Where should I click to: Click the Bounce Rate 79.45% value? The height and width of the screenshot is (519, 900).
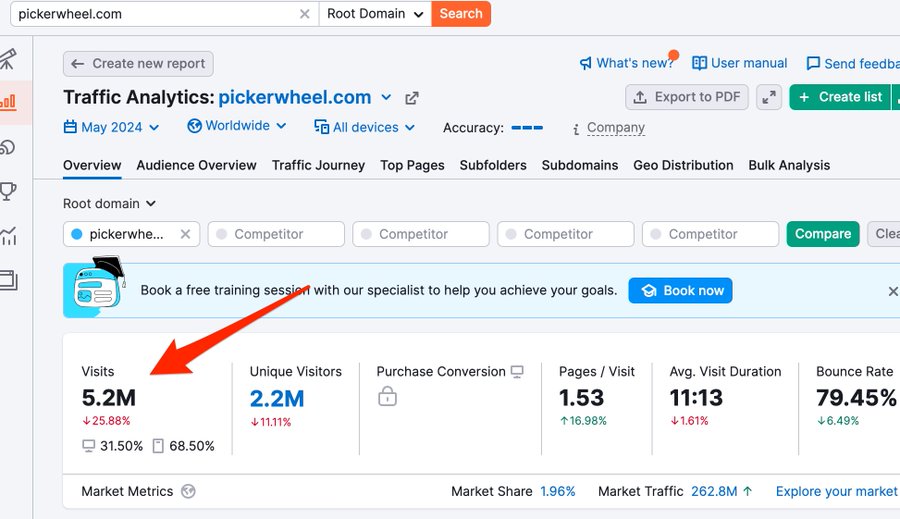(856, 398)
